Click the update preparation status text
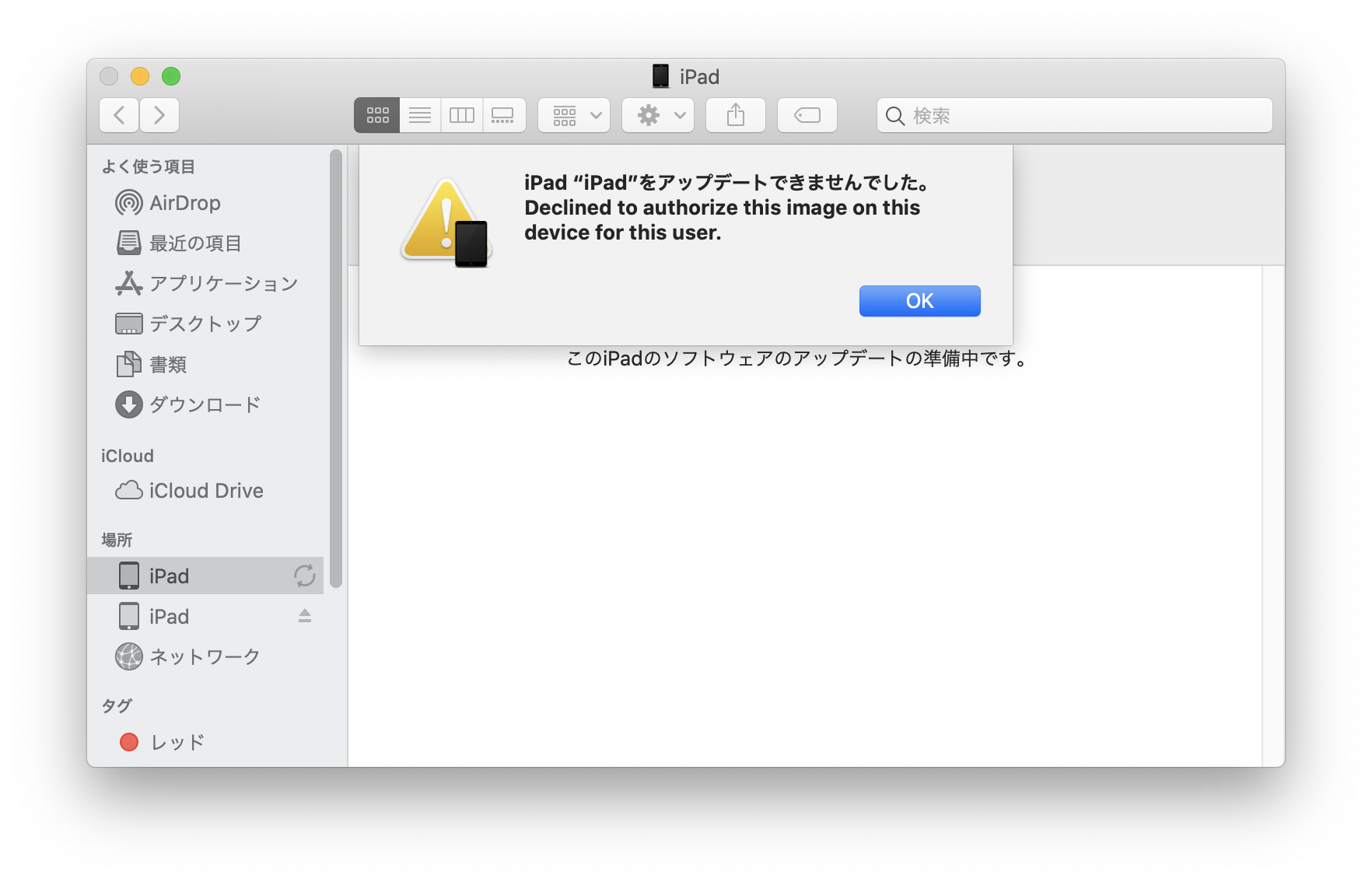This screenshot has height=882, width=1372. tap(798, 359)
